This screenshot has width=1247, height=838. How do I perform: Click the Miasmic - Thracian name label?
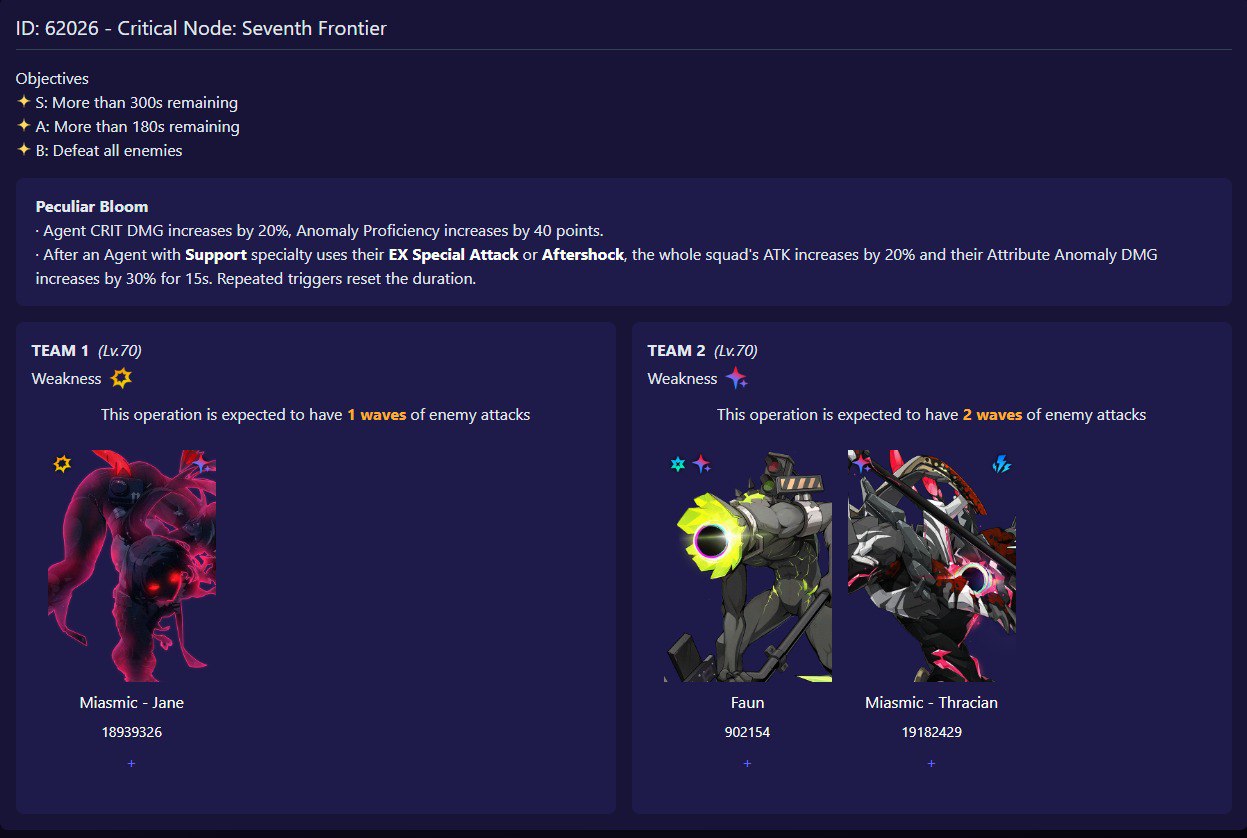pos(931,702)
